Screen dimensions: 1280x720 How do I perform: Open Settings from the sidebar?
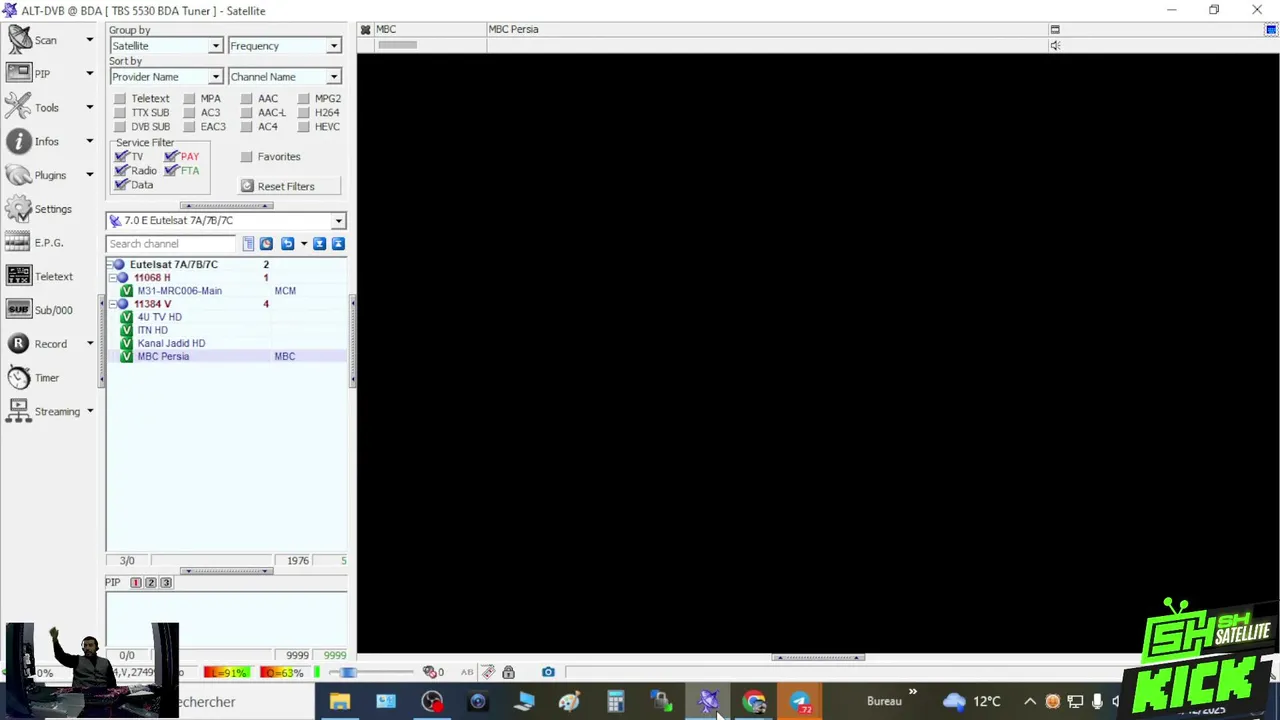pyautogui.click(x=38, y=209)
